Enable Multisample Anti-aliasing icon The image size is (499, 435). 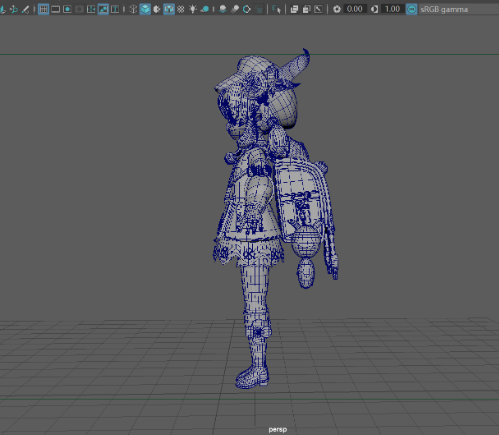point(247,9)
